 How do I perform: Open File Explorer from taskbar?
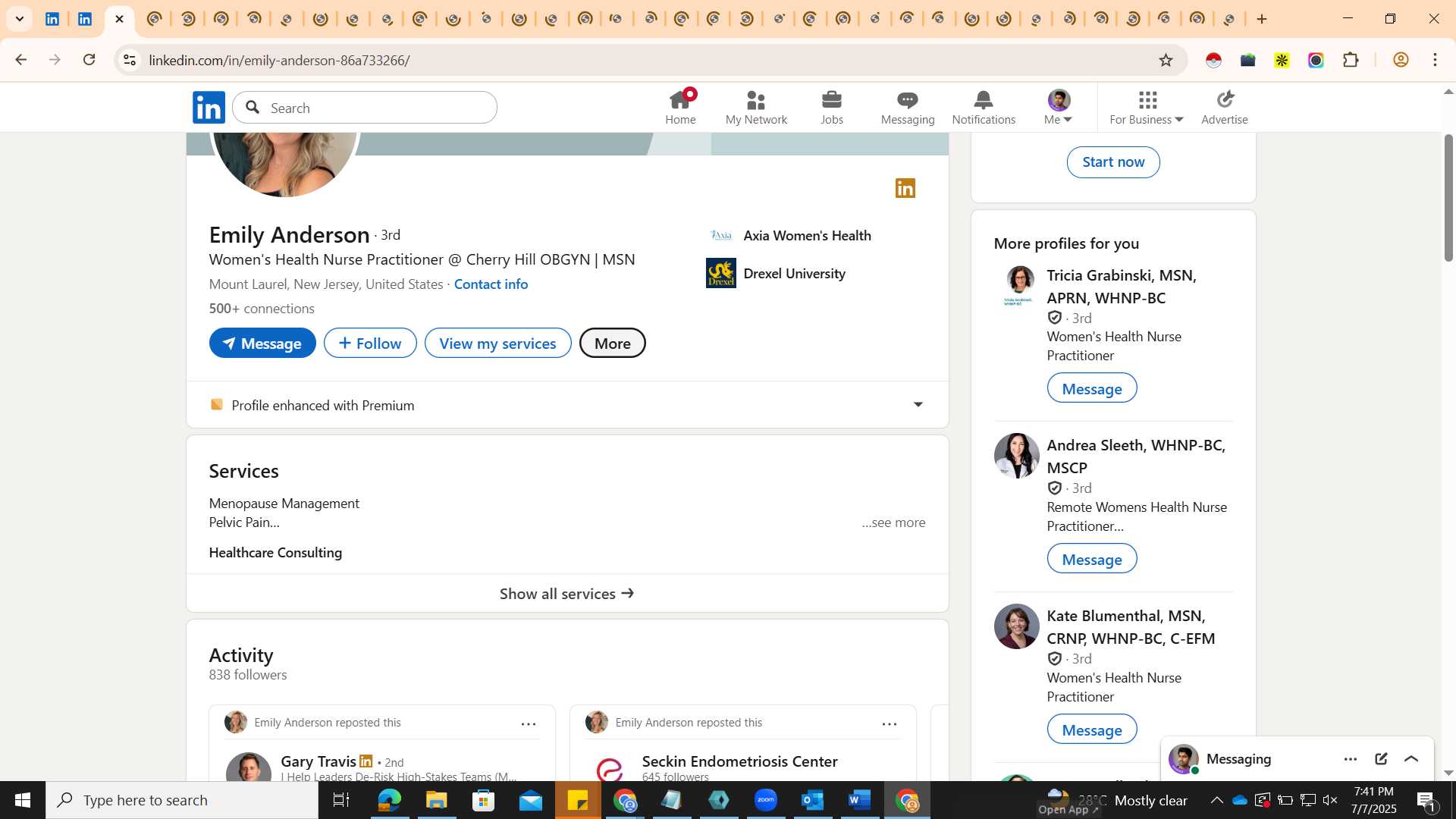pos(436,800)
